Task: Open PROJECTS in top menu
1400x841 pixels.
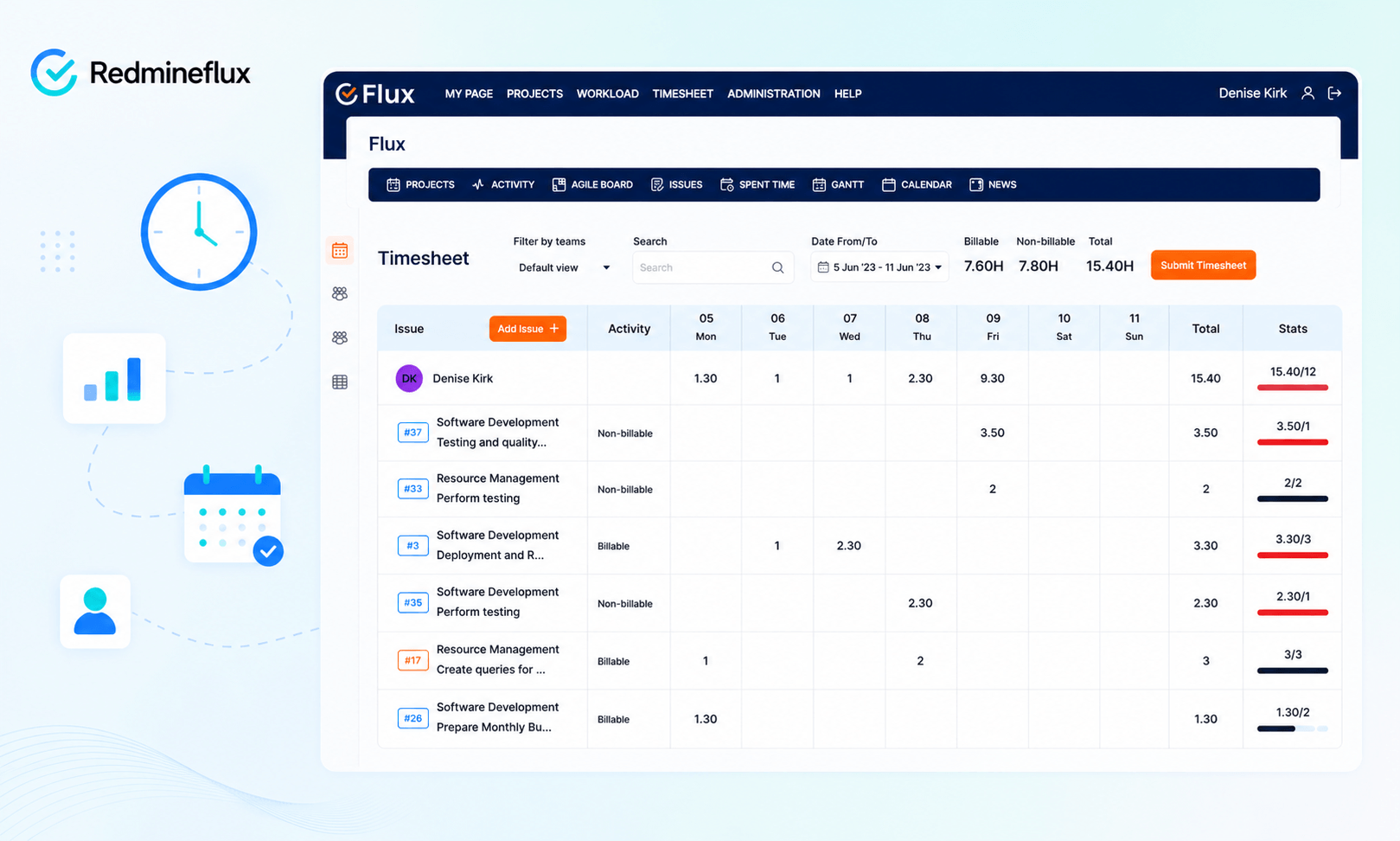Action: 534,93
